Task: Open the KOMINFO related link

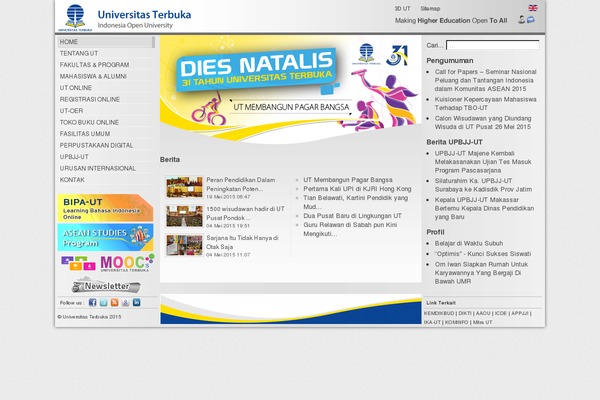Action: point(457,322)
